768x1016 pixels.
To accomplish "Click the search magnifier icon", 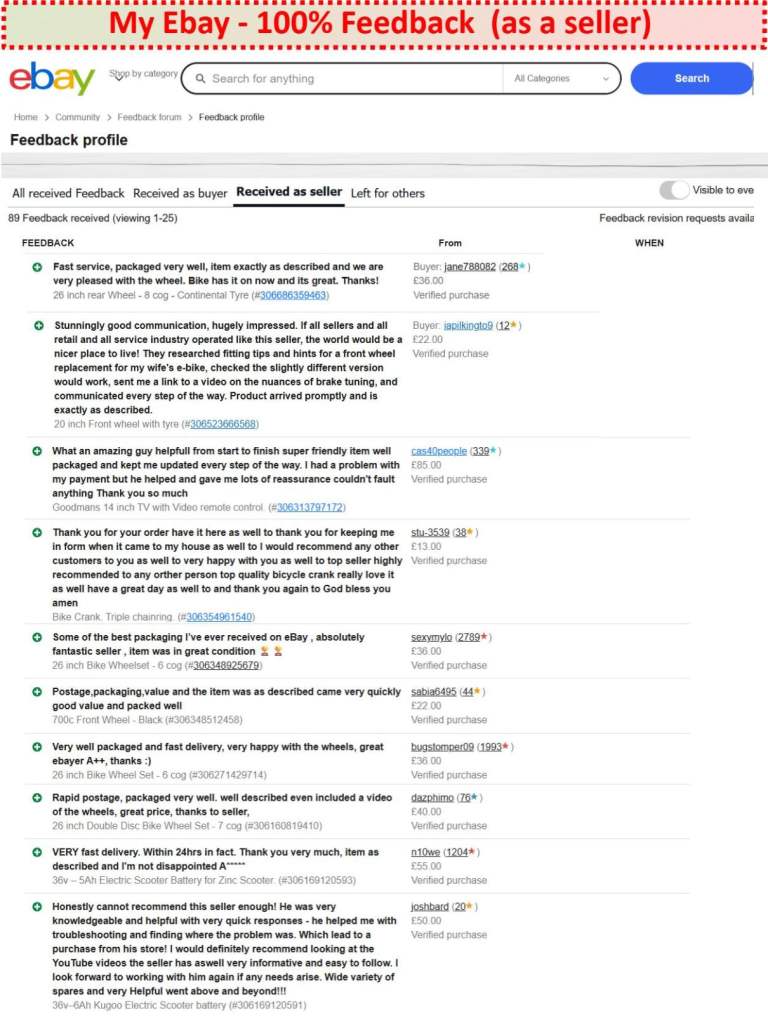I will 200,79.
